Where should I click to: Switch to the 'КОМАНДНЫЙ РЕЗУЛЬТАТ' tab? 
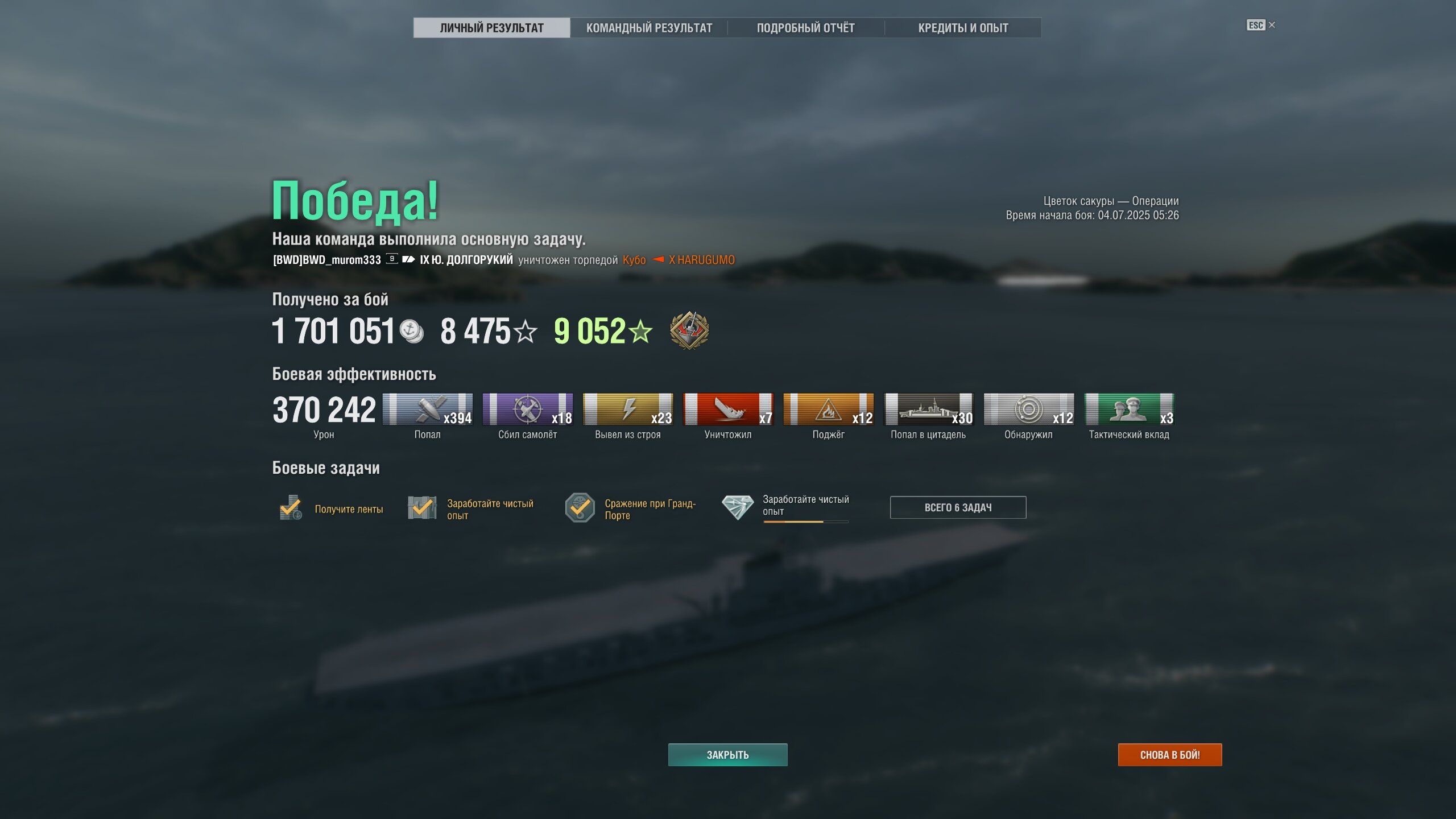tap(649, 28)
